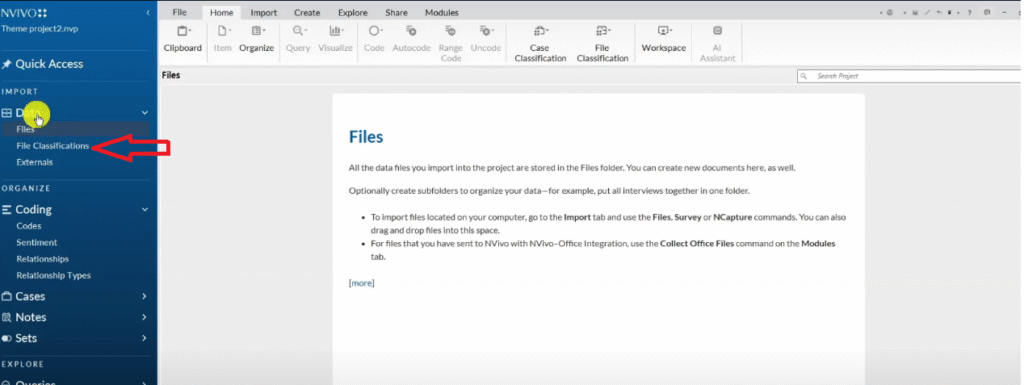The height and width of the screenshot is (385, 1024).
Task: Focus the Search Project field
Action: (x=910, y=76)
